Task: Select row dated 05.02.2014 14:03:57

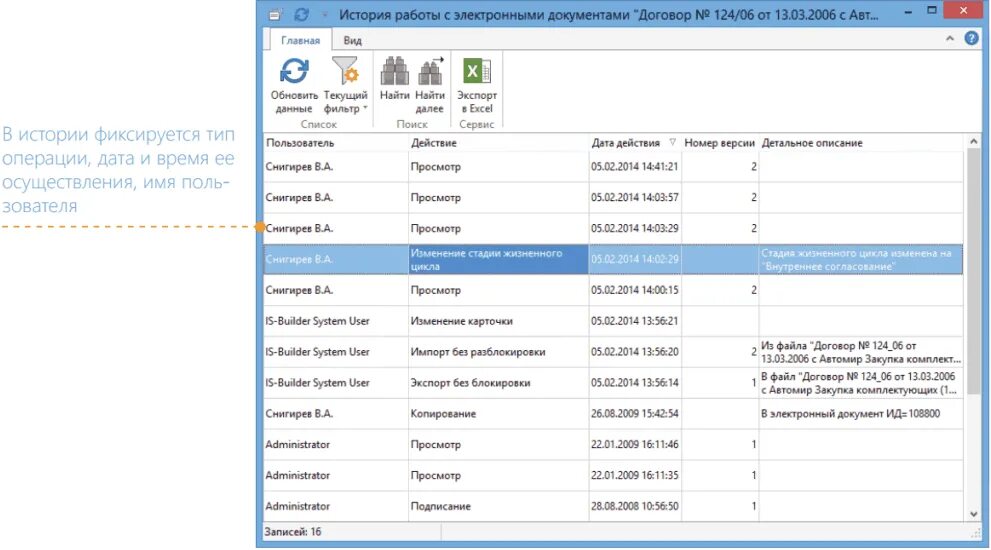Action: [613, 198]
